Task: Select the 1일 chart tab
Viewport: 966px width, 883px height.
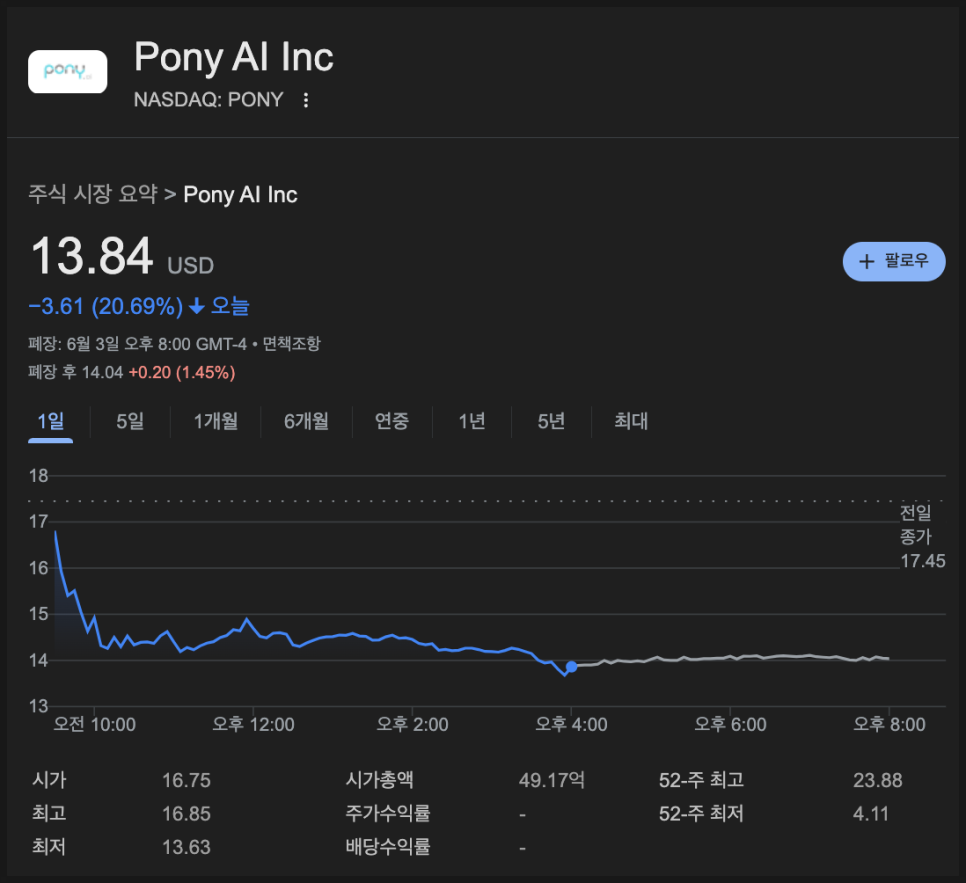Action: point(51,421)
